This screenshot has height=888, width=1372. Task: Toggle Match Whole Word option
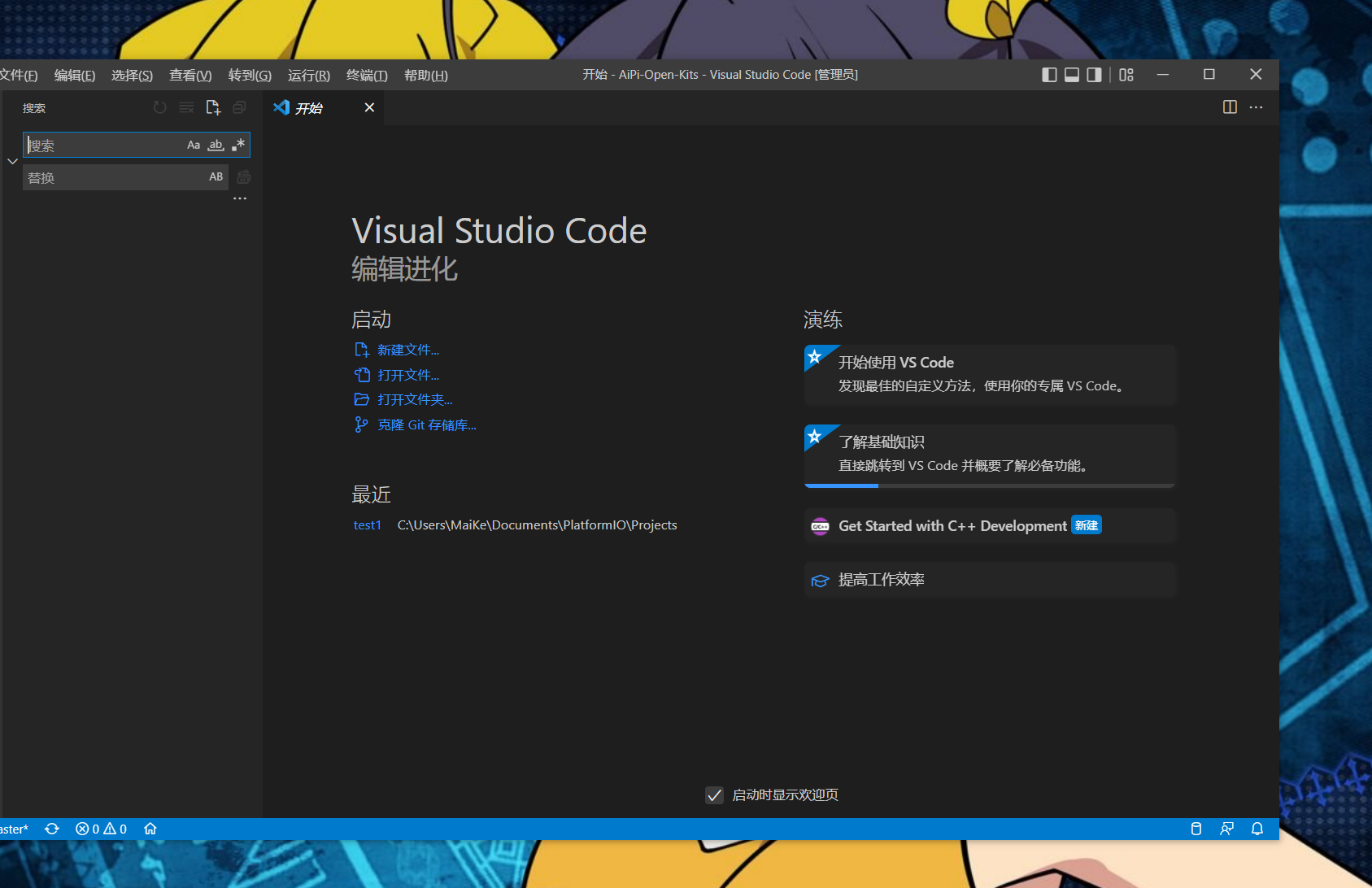point(216,145)
